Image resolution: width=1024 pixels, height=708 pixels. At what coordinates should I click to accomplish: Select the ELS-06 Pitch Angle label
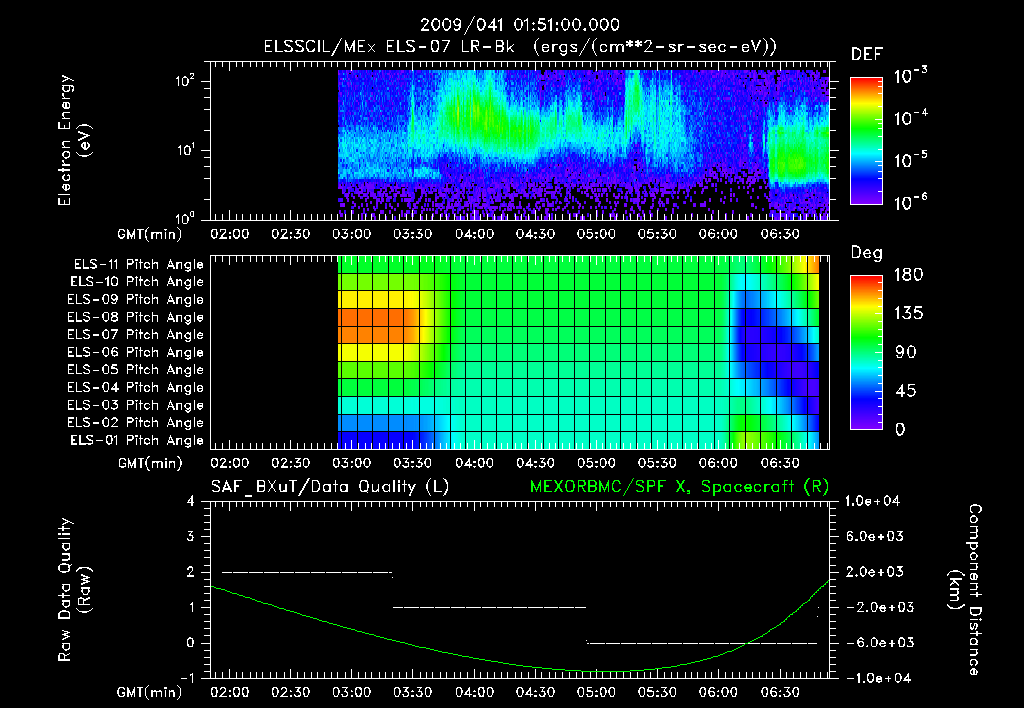click(135, 353)
